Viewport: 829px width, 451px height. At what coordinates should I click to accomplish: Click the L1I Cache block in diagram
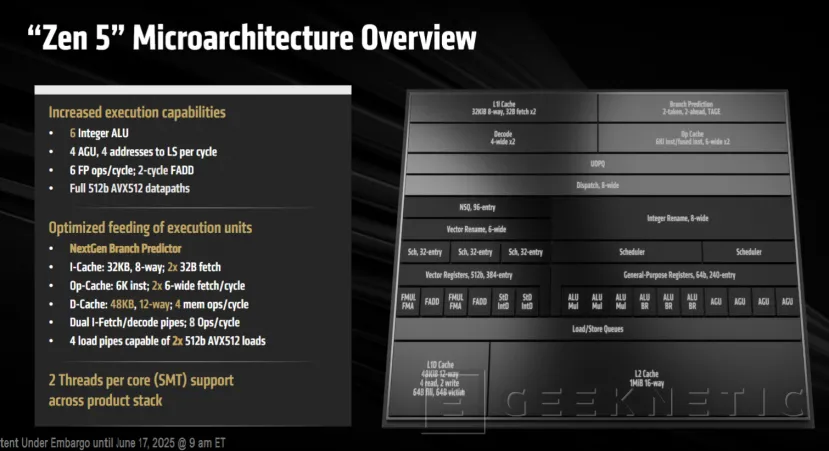pyautogui.click(x=501, y=108)
